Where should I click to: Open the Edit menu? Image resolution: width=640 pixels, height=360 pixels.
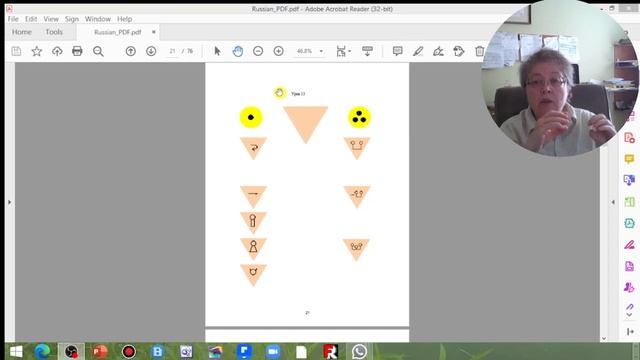pos(31,19)
